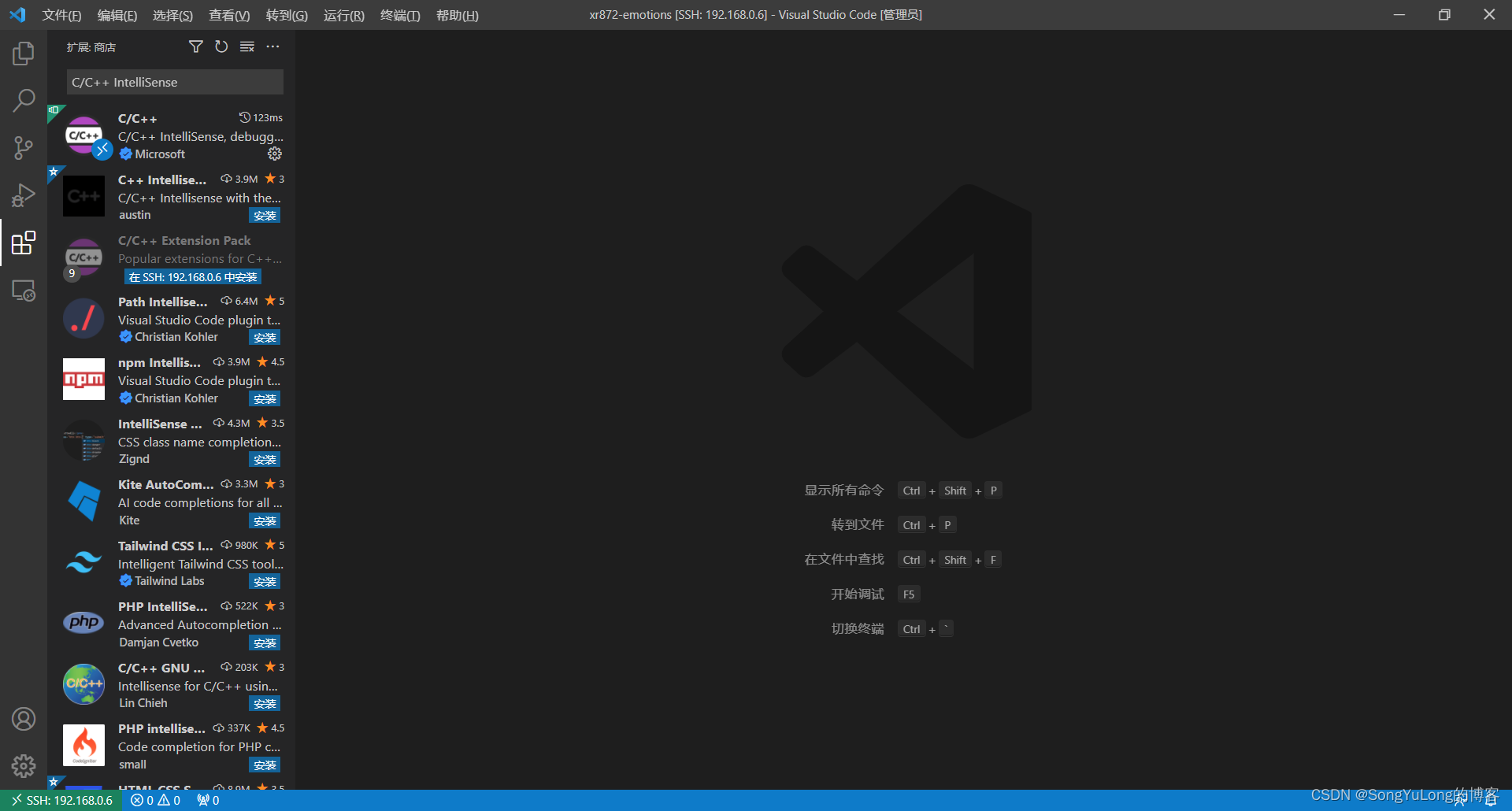Open the 编辑(E) menu
The width and height of the screenshot is (1512, 811).
(117, 15)
